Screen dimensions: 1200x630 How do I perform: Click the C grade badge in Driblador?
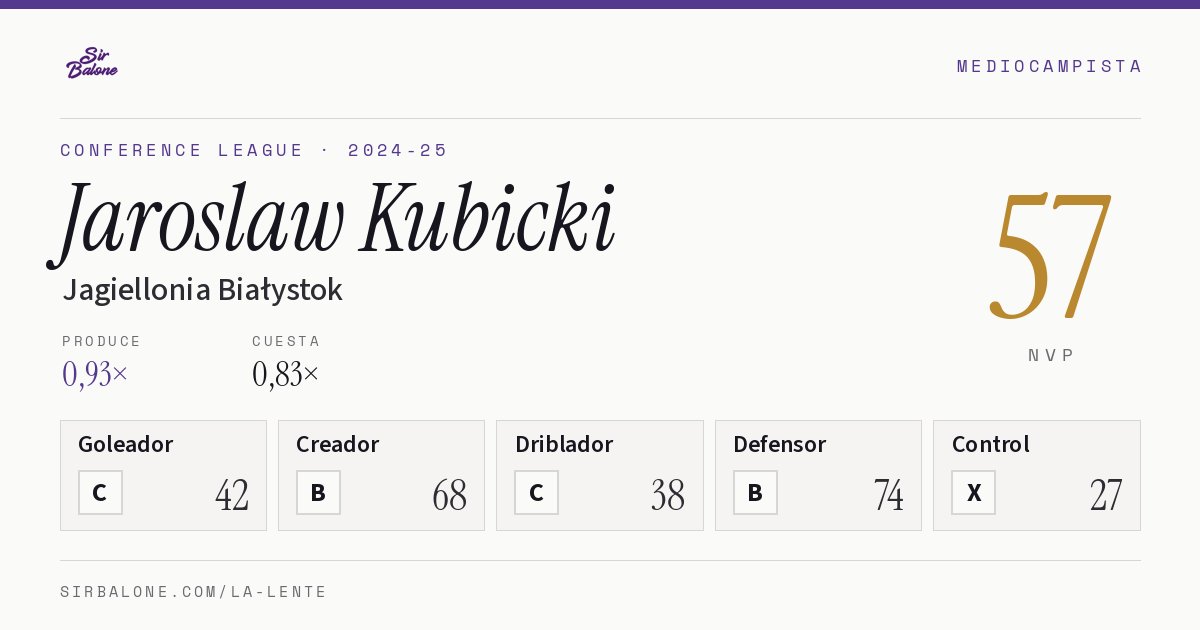click(x=536, y=493)
